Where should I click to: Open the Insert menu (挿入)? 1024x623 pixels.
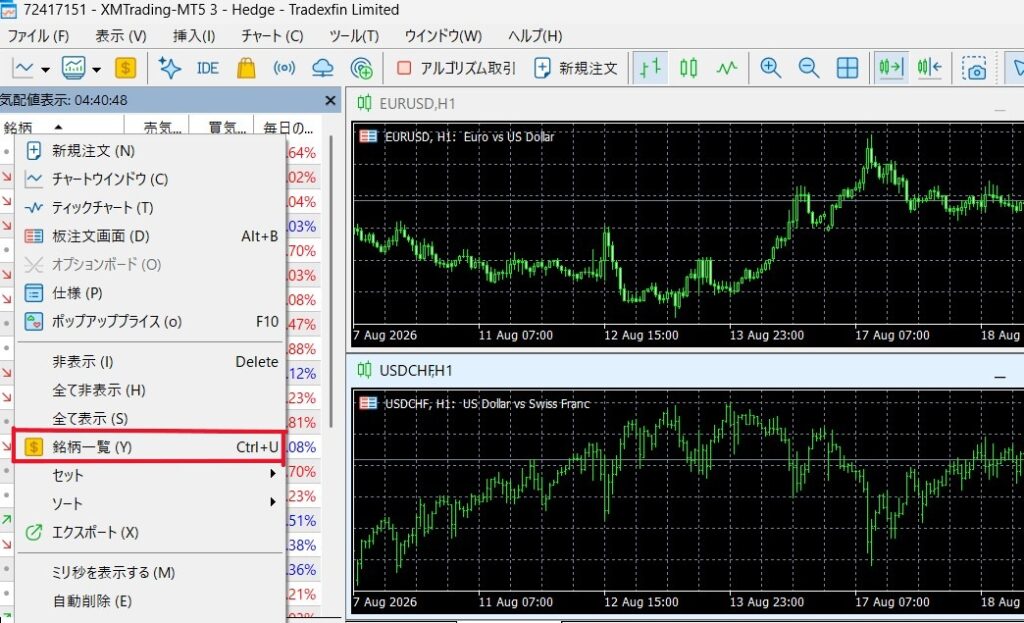click(x=194, y=36)
